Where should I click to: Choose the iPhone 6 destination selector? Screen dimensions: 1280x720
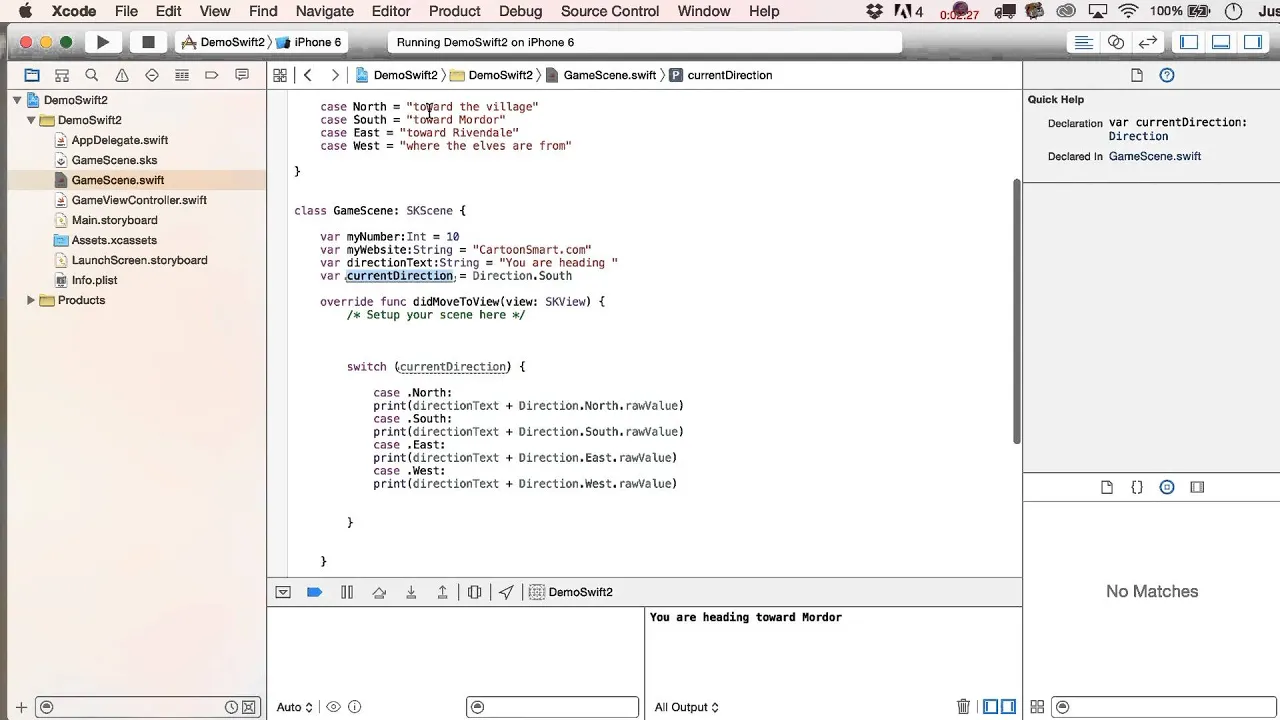(309, 42)
